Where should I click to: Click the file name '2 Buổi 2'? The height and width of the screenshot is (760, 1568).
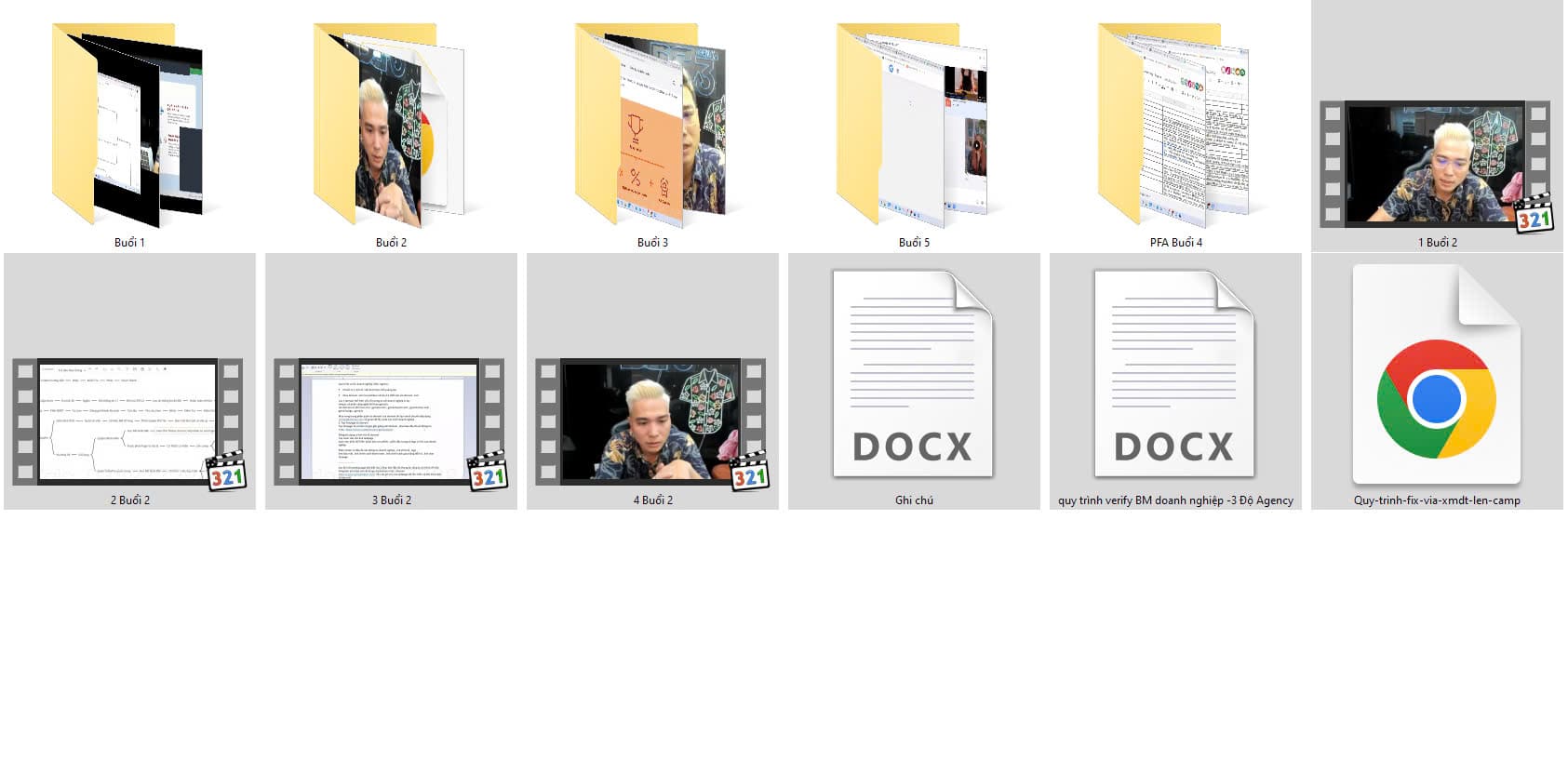click(129, 500)
